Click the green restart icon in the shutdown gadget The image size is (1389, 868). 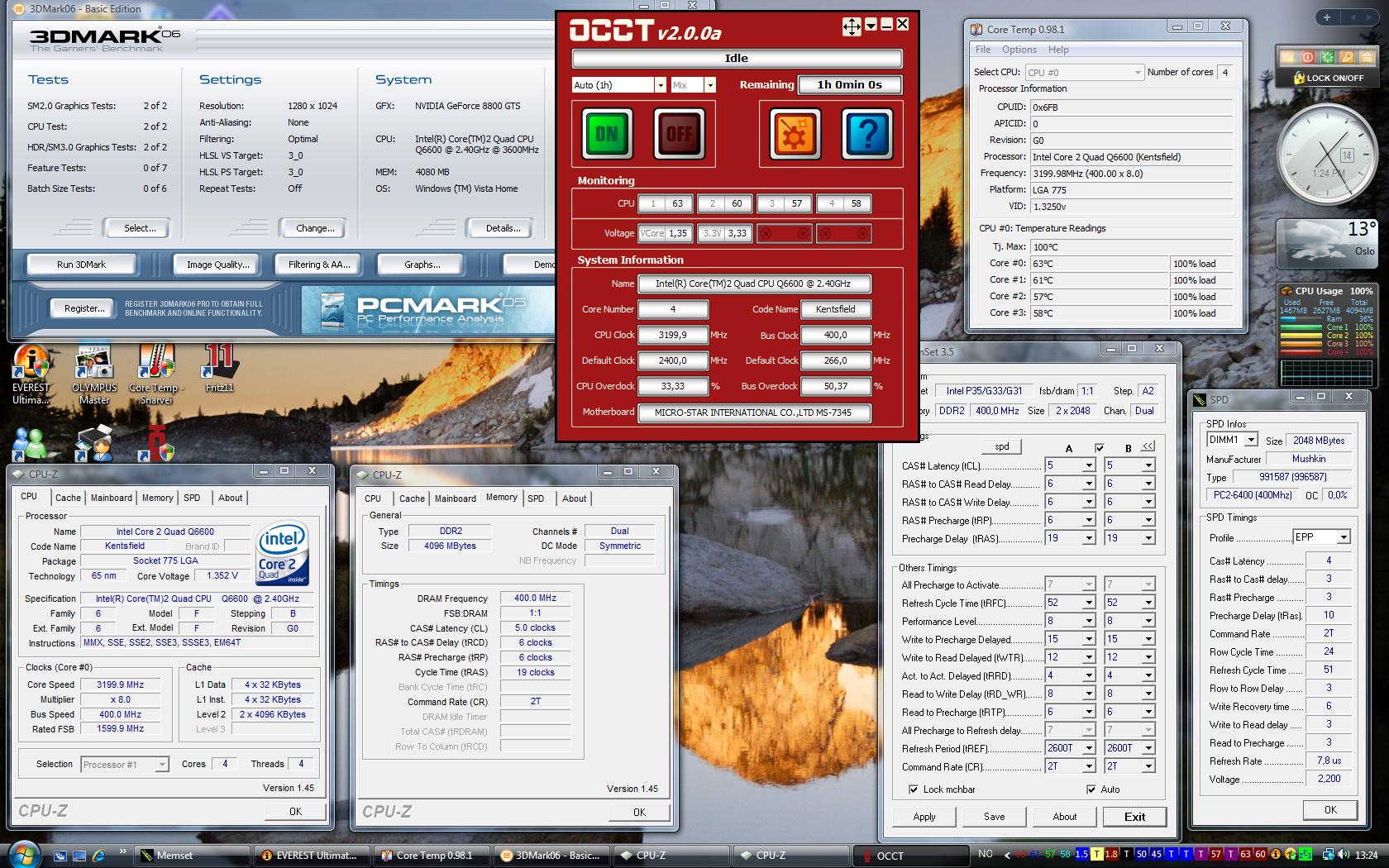pos(1327,58)
